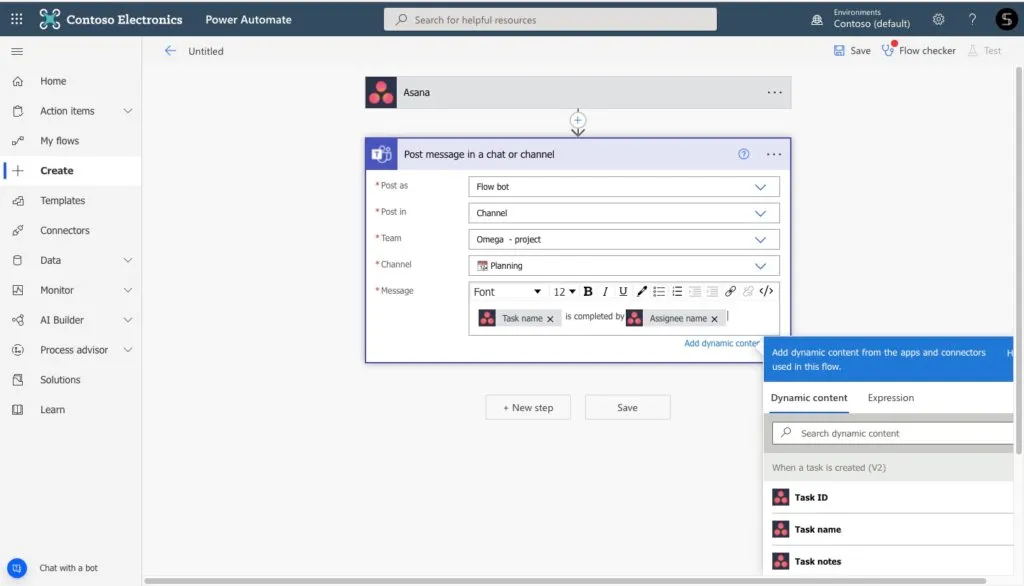Click the Save button below the flow
Image resolution: width=1024 pixels, height=586 pixels.
coord(627,408)
